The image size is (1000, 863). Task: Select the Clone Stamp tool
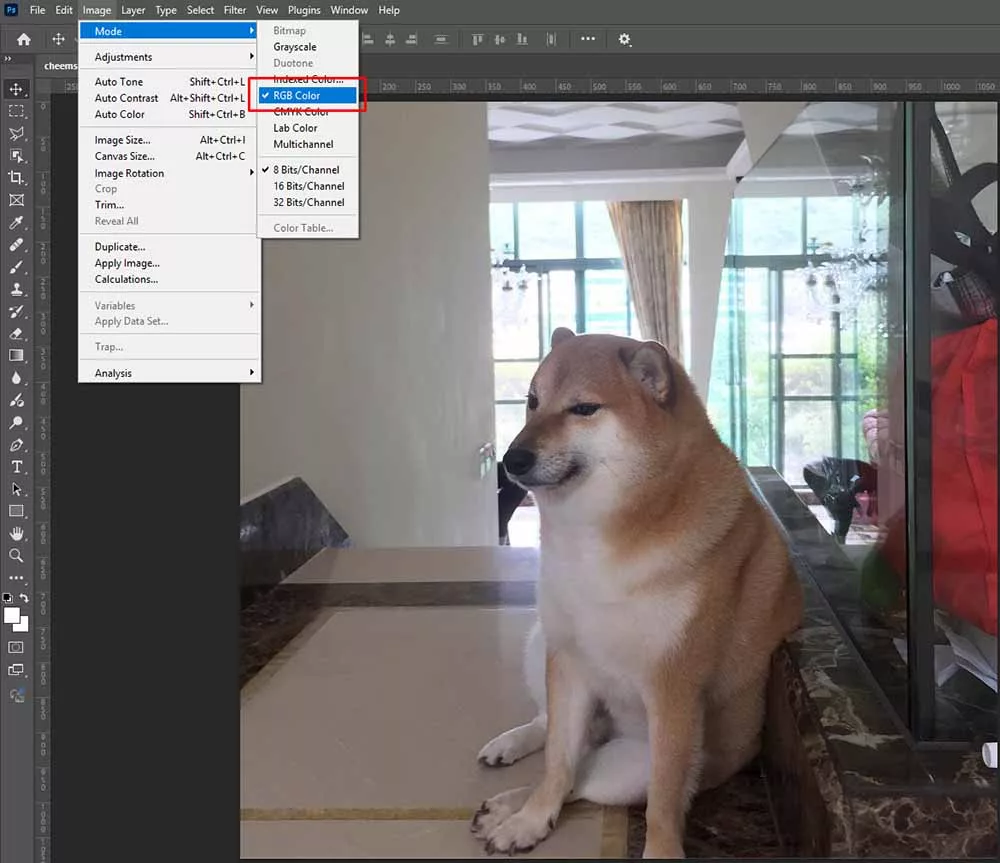click(16, 289)
